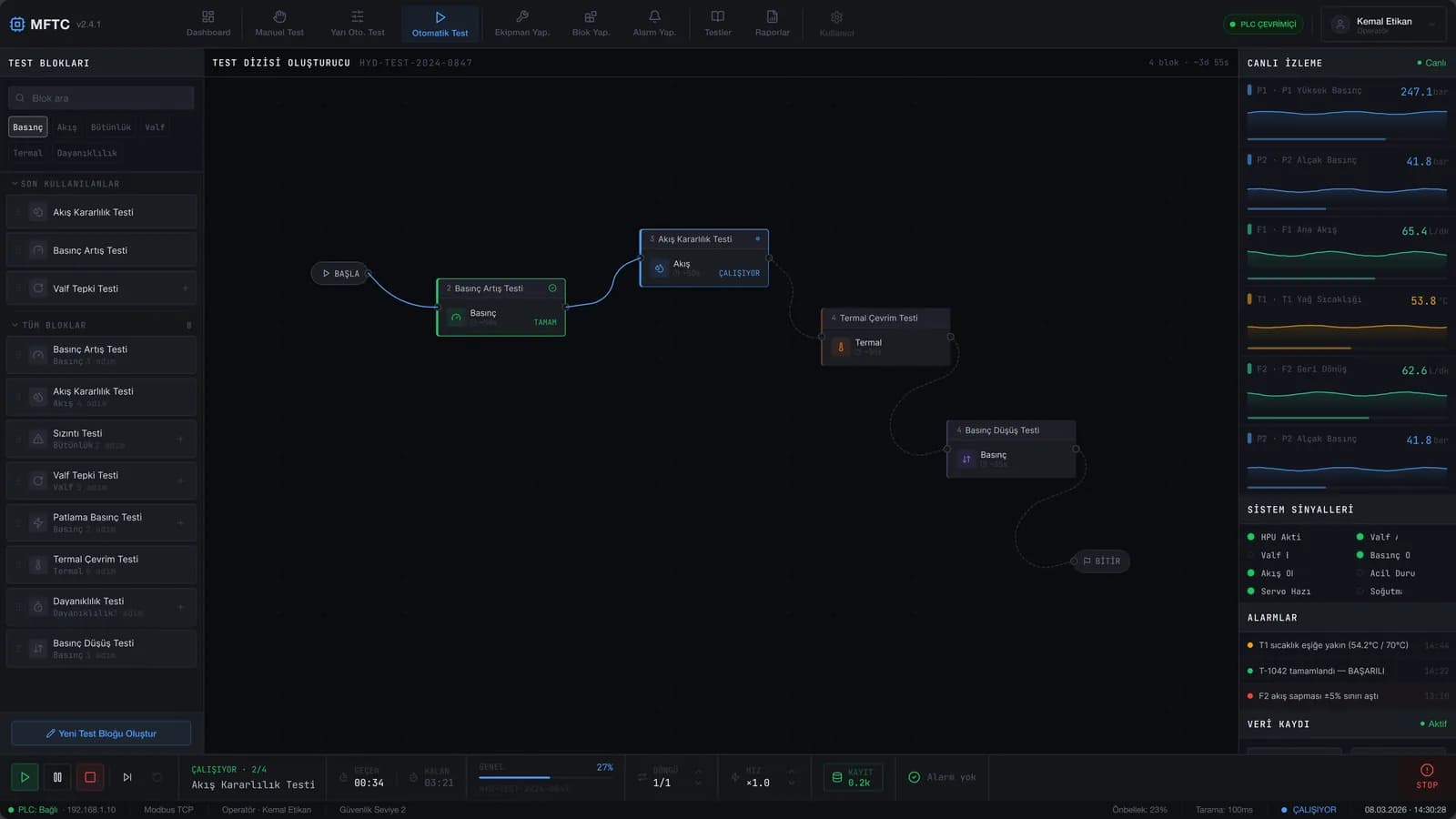The height and width of the screenshot is (819, 1456).
Task: Click the emergency STOP button
Action: 1427,776
